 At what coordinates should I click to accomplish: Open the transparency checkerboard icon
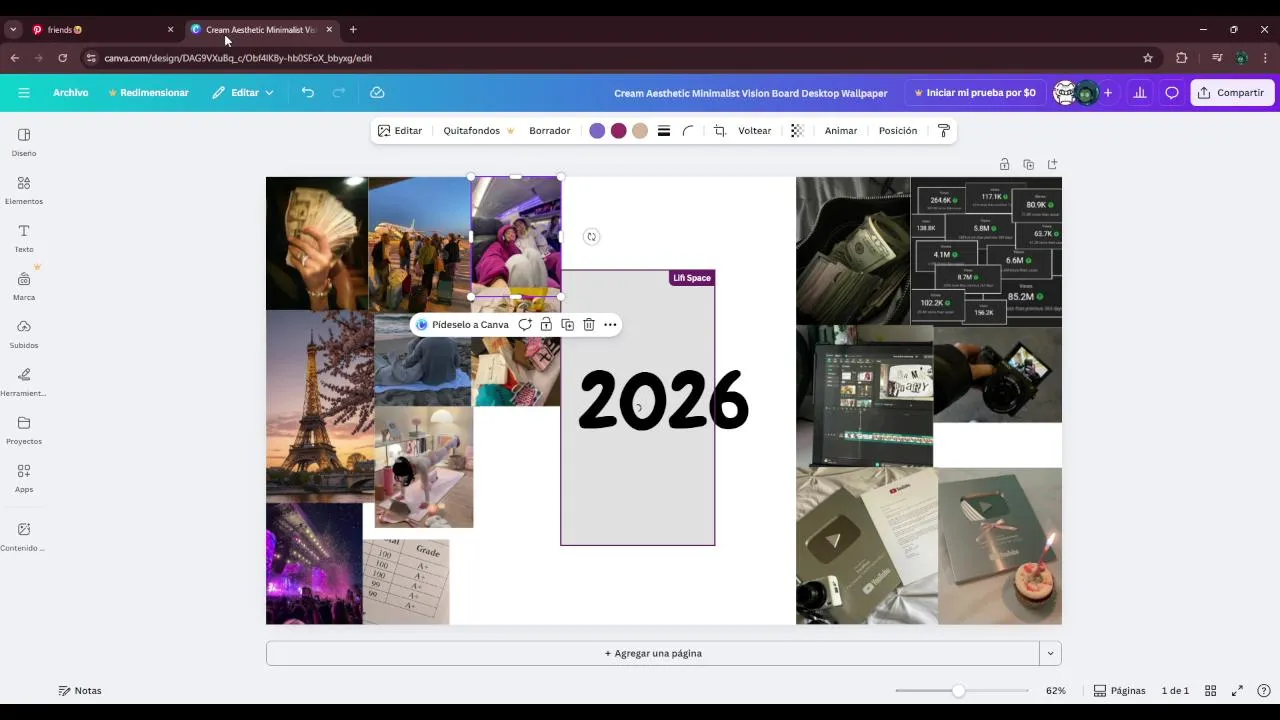coord(797,131)
